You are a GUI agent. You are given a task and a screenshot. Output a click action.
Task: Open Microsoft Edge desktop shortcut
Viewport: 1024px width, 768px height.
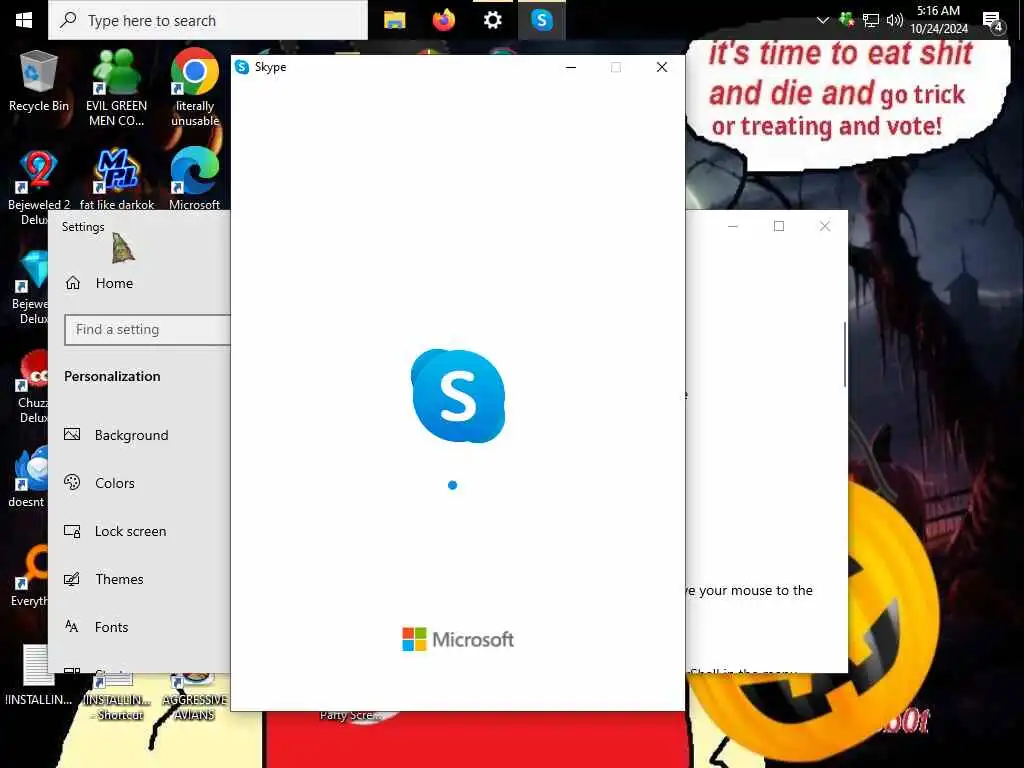(x=195, y=178)
